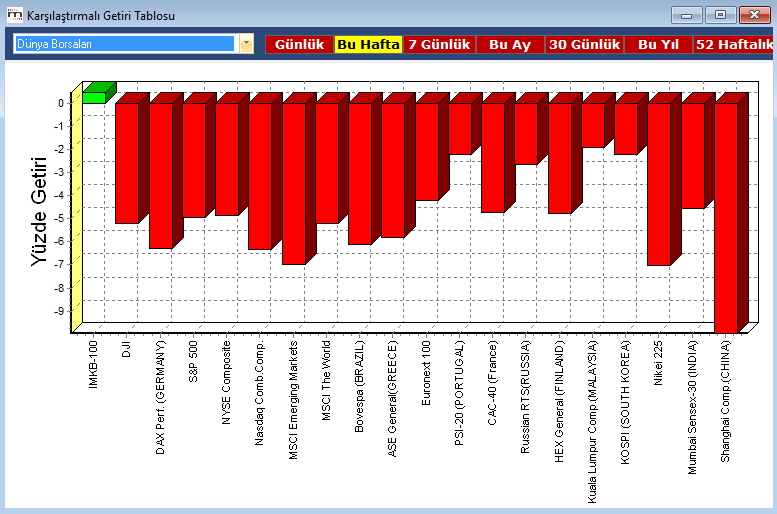The image size is (777, 514).
Task: Switch to the Günlük period tab
Action: coord(299,45)
